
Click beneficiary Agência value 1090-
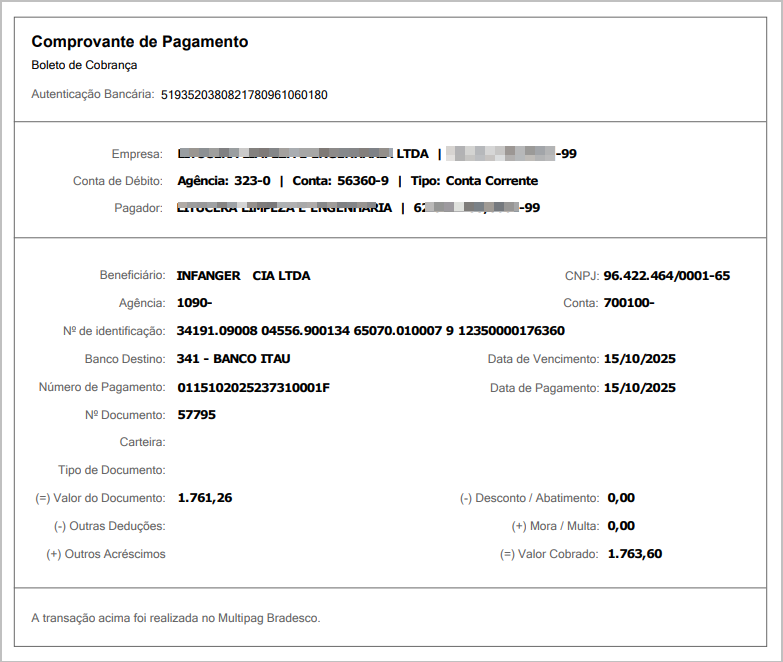194,303
